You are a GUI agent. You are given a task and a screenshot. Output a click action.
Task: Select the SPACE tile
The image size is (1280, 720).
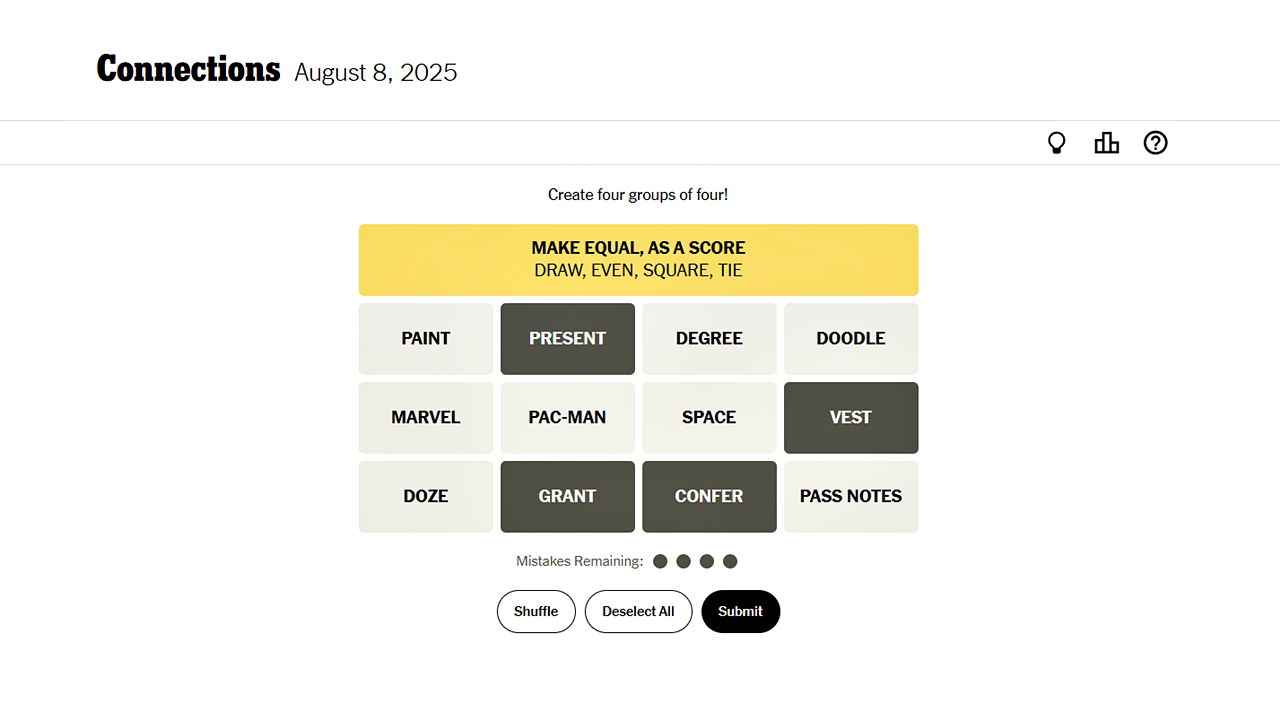point(709,417)
